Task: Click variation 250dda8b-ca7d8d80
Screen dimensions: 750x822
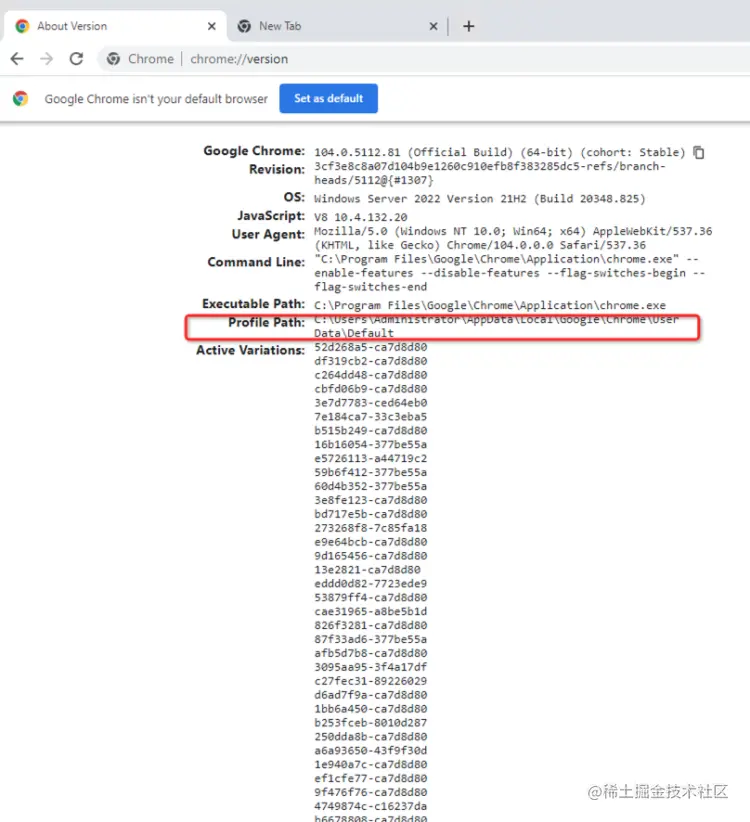Action: pyautogui.click(x=371, y=737)
